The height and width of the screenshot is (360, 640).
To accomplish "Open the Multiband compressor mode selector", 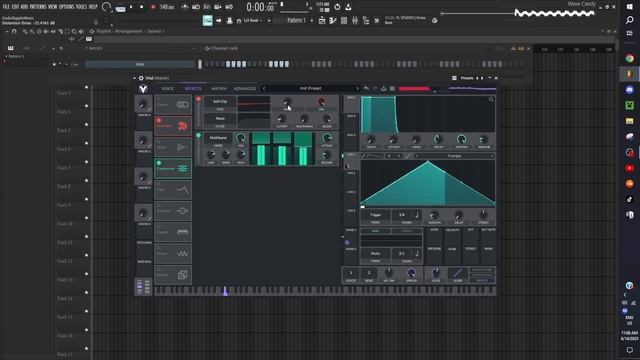I will [218, 138].
